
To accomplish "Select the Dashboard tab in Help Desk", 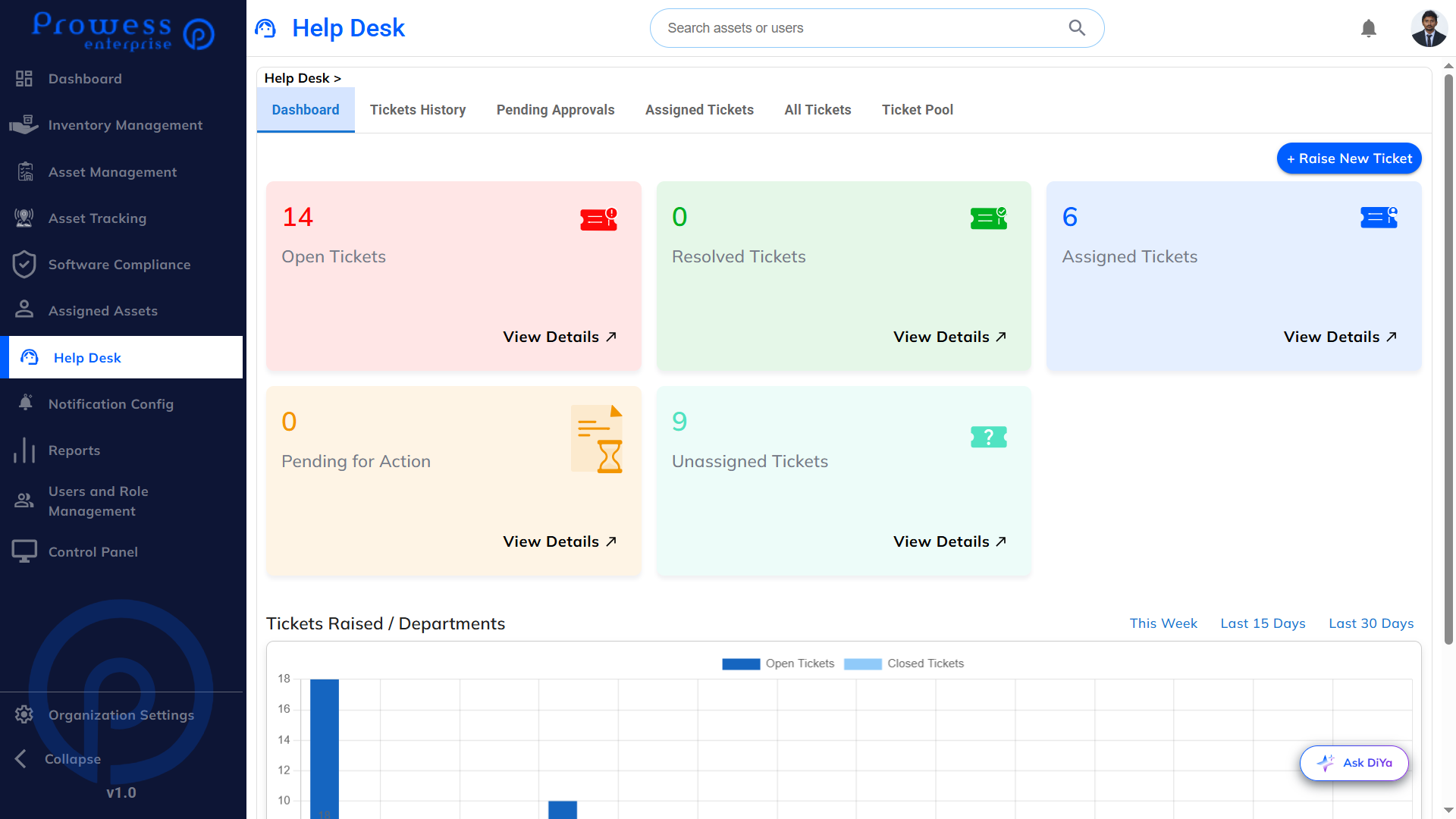I will (x=306, y=110).
